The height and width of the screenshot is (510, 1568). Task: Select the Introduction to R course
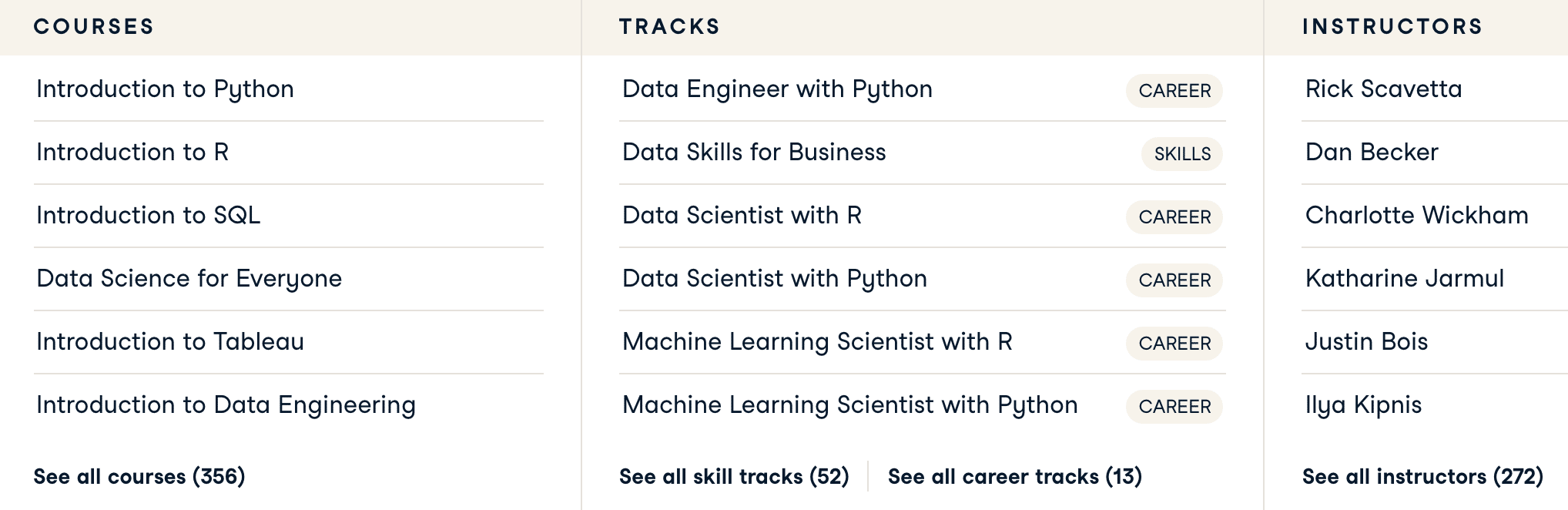click(x=131, y=153)
